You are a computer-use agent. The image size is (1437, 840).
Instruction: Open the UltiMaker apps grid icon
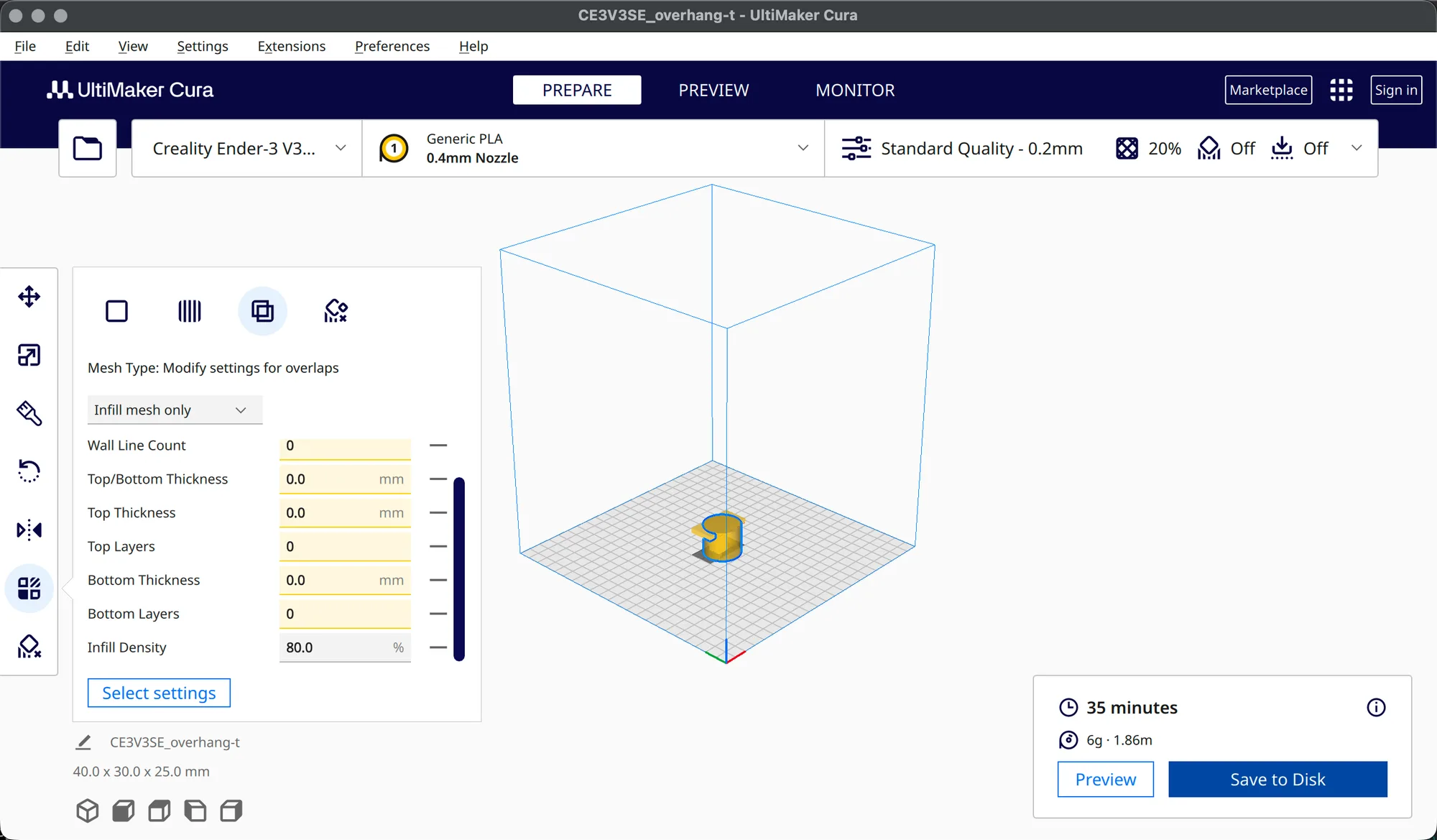tap(1341, 90)
